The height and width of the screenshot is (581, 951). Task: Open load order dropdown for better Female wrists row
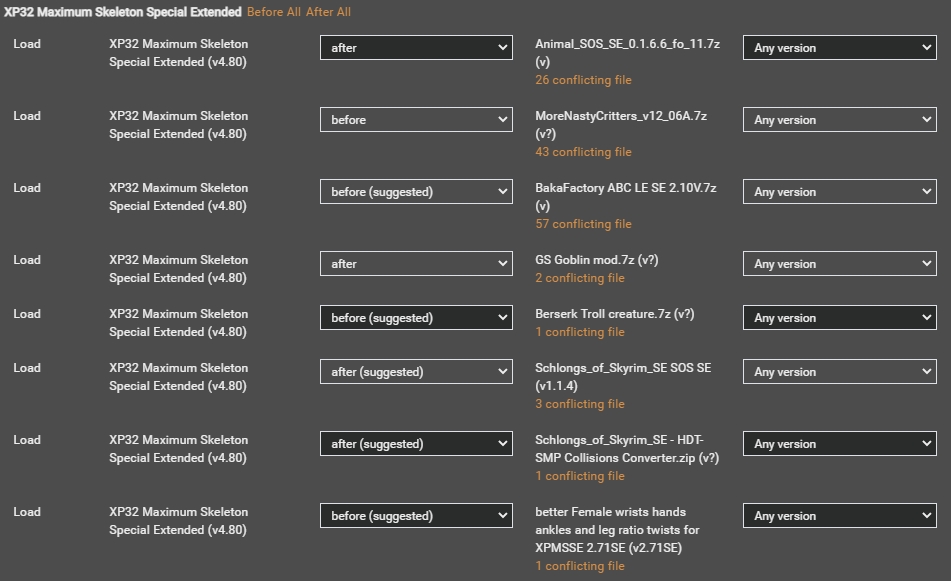[x=416, y=516]
